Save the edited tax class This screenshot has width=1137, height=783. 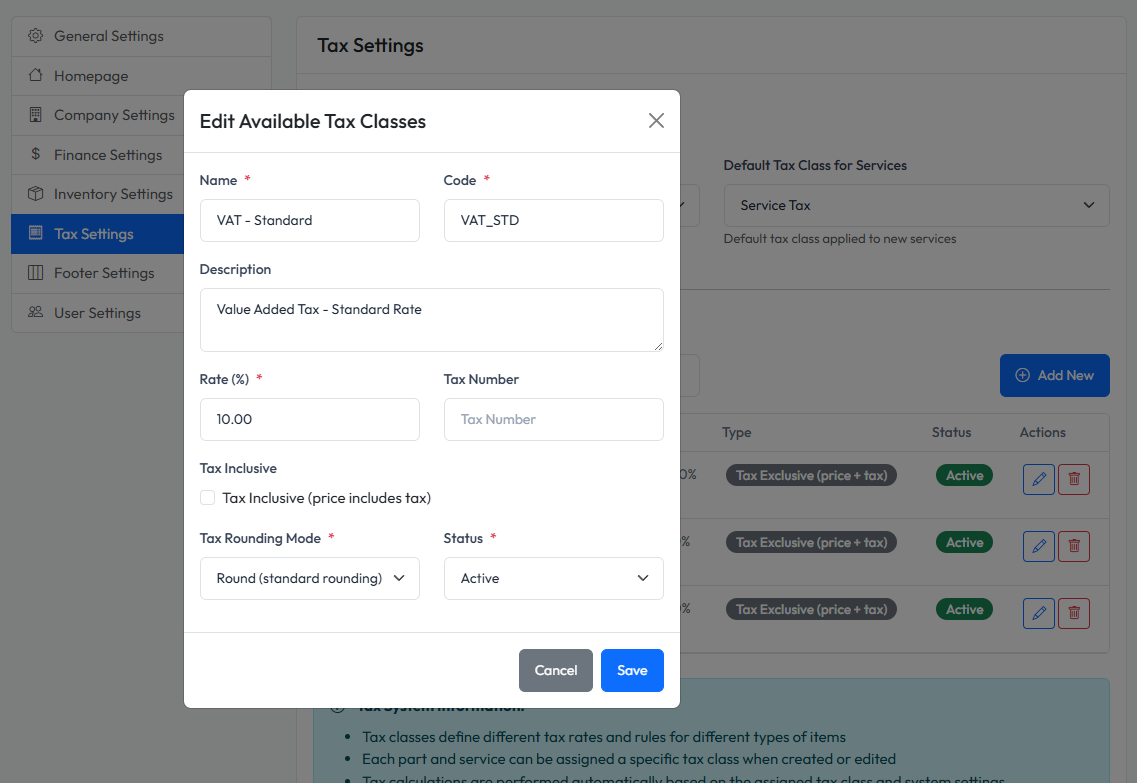click(x=632, y=670)
